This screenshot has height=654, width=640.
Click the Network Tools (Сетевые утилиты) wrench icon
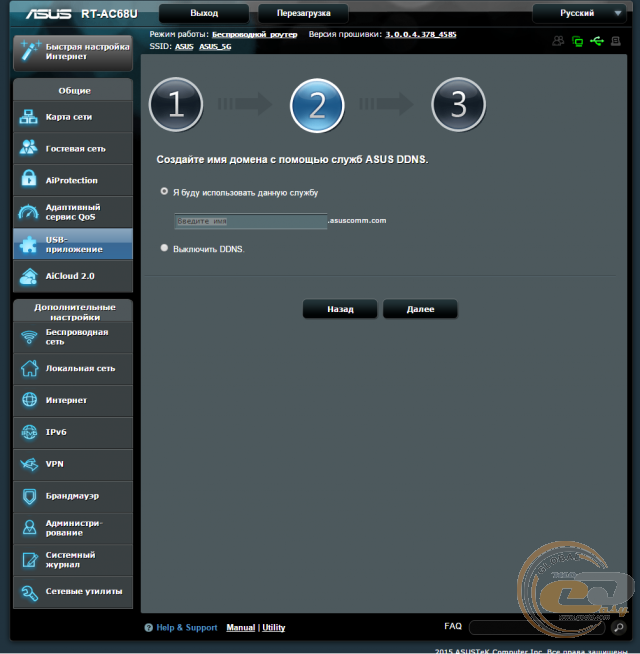29,593
